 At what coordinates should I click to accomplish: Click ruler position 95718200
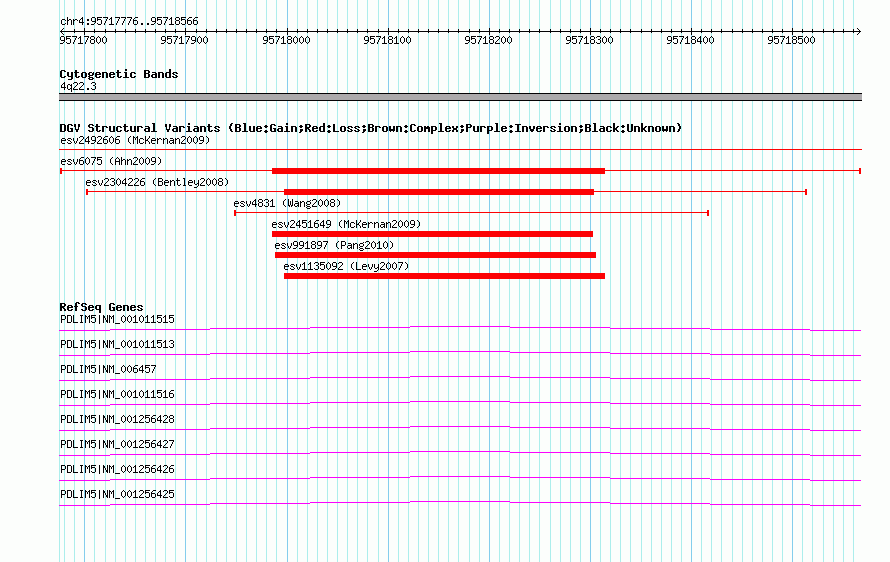tap(488, 40)
